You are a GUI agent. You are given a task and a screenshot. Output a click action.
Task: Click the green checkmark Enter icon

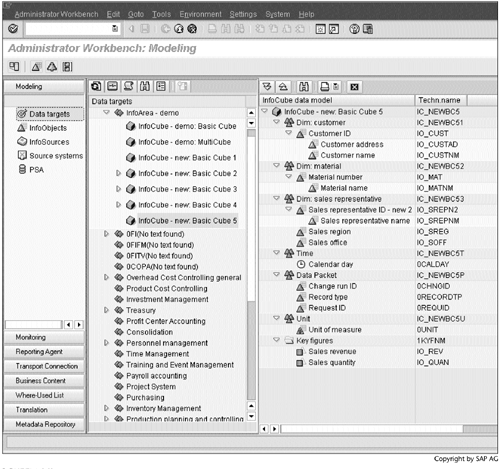coord(13,29)
